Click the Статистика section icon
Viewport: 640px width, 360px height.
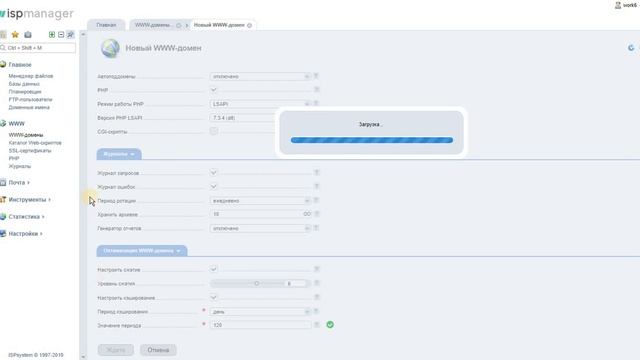pos(3,217)
